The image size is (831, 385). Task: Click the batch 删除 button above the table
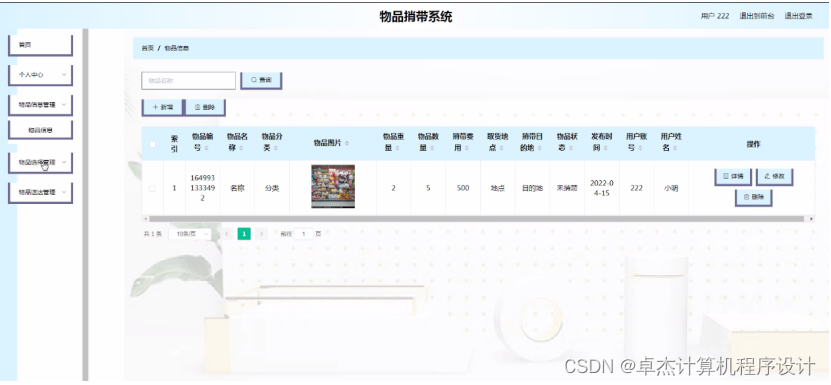click(205, 107)
